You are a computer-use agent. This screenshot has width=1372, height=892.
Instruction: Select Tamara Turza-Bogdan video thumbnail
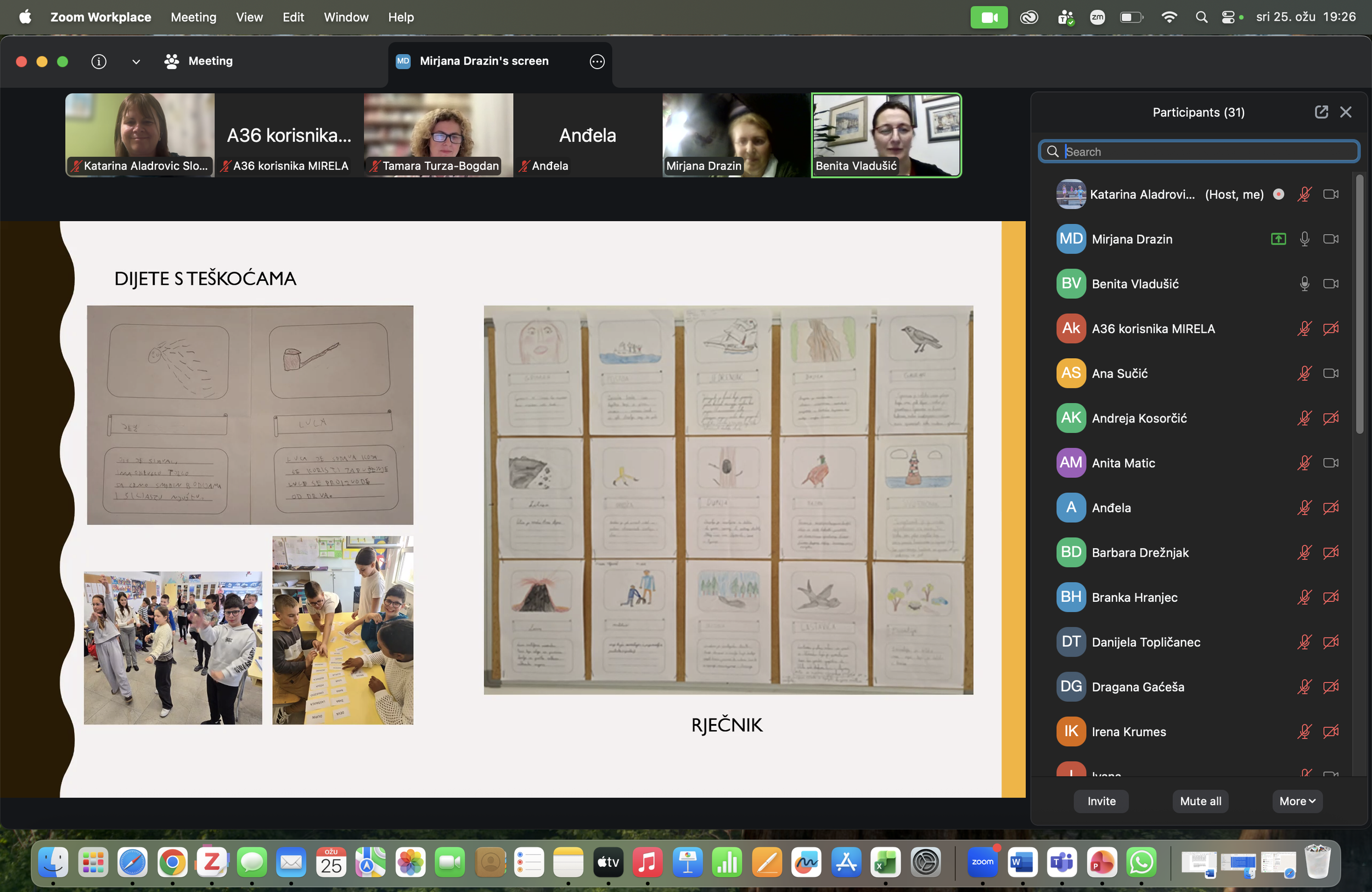point(438,135)
